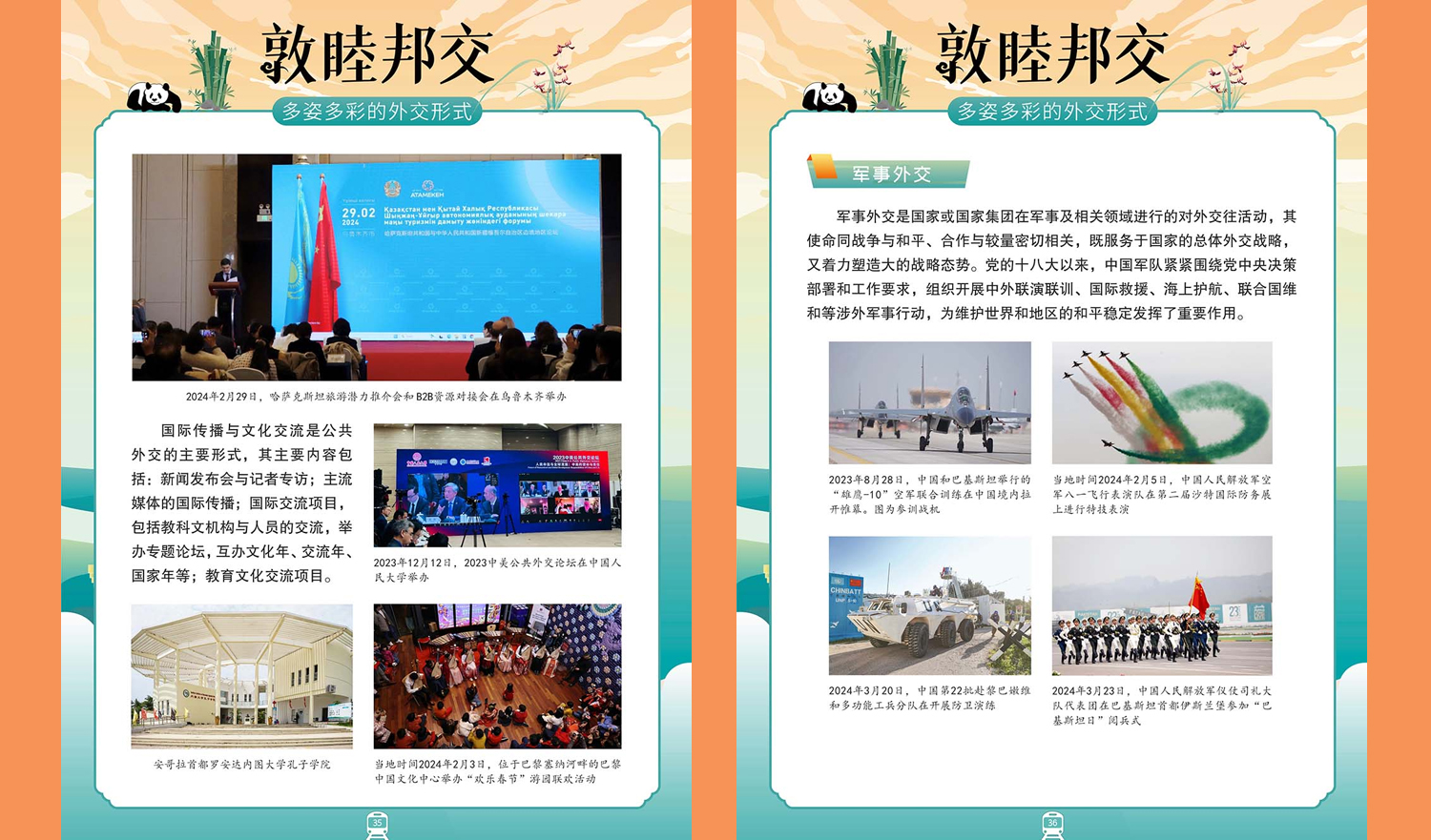
Task: Click the page 35 train icon
Action: coord(377,825)
